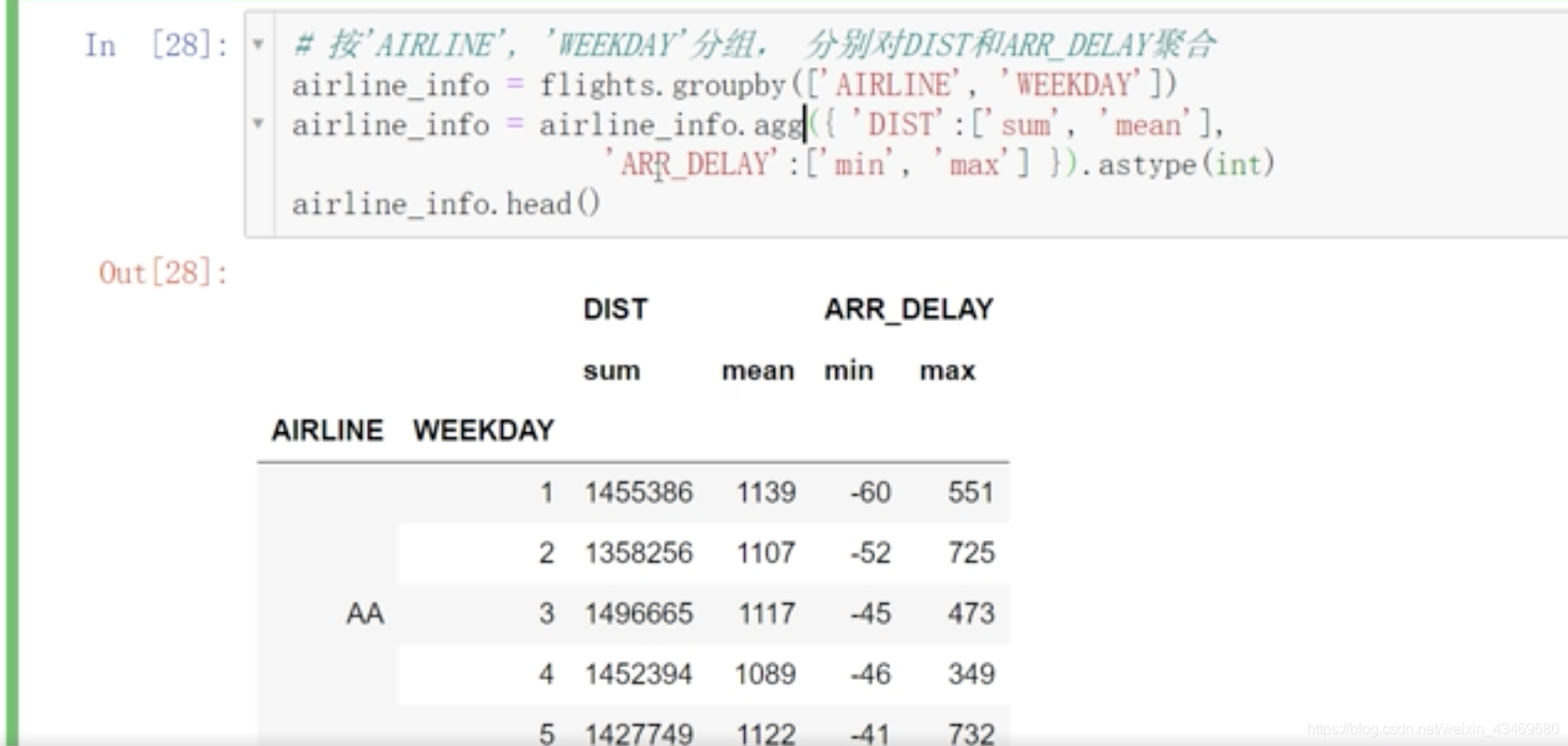Select weekday 3 index cell

[546, 613]
